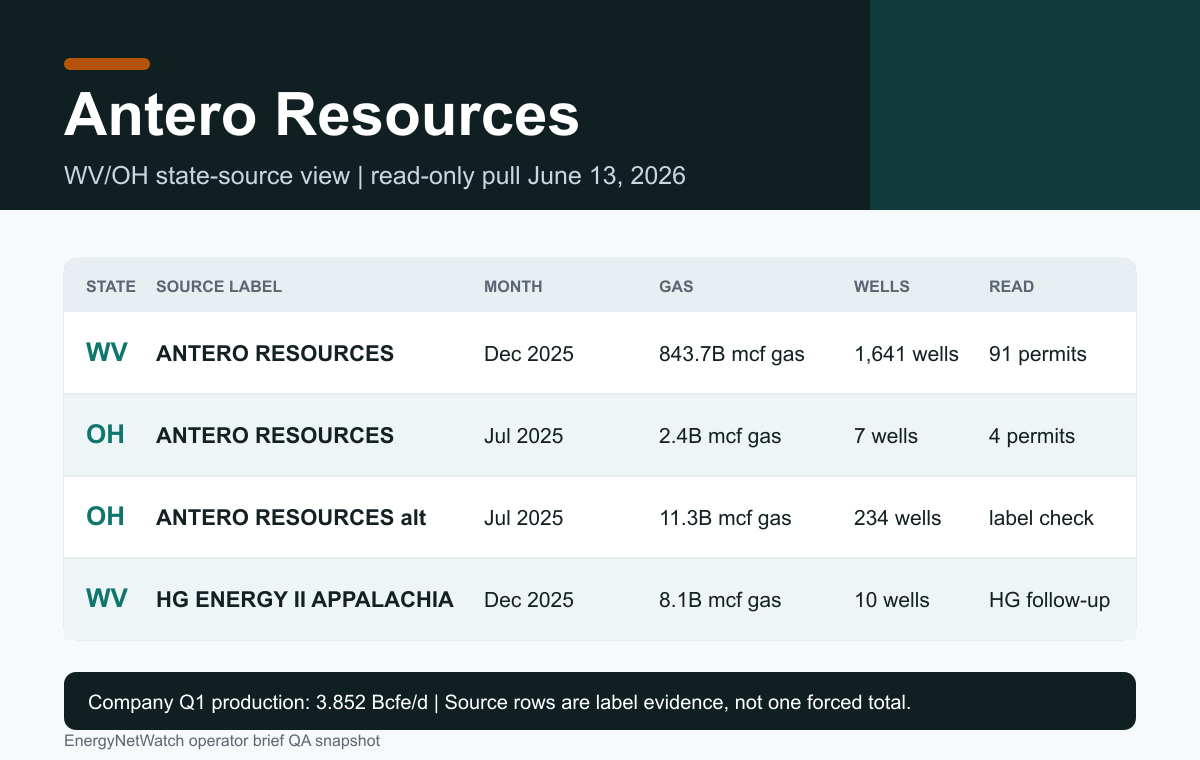Select Jul 2025 in the 4 permits row
The height and width of the screenshot is (760, 1200).
(524, 436)
